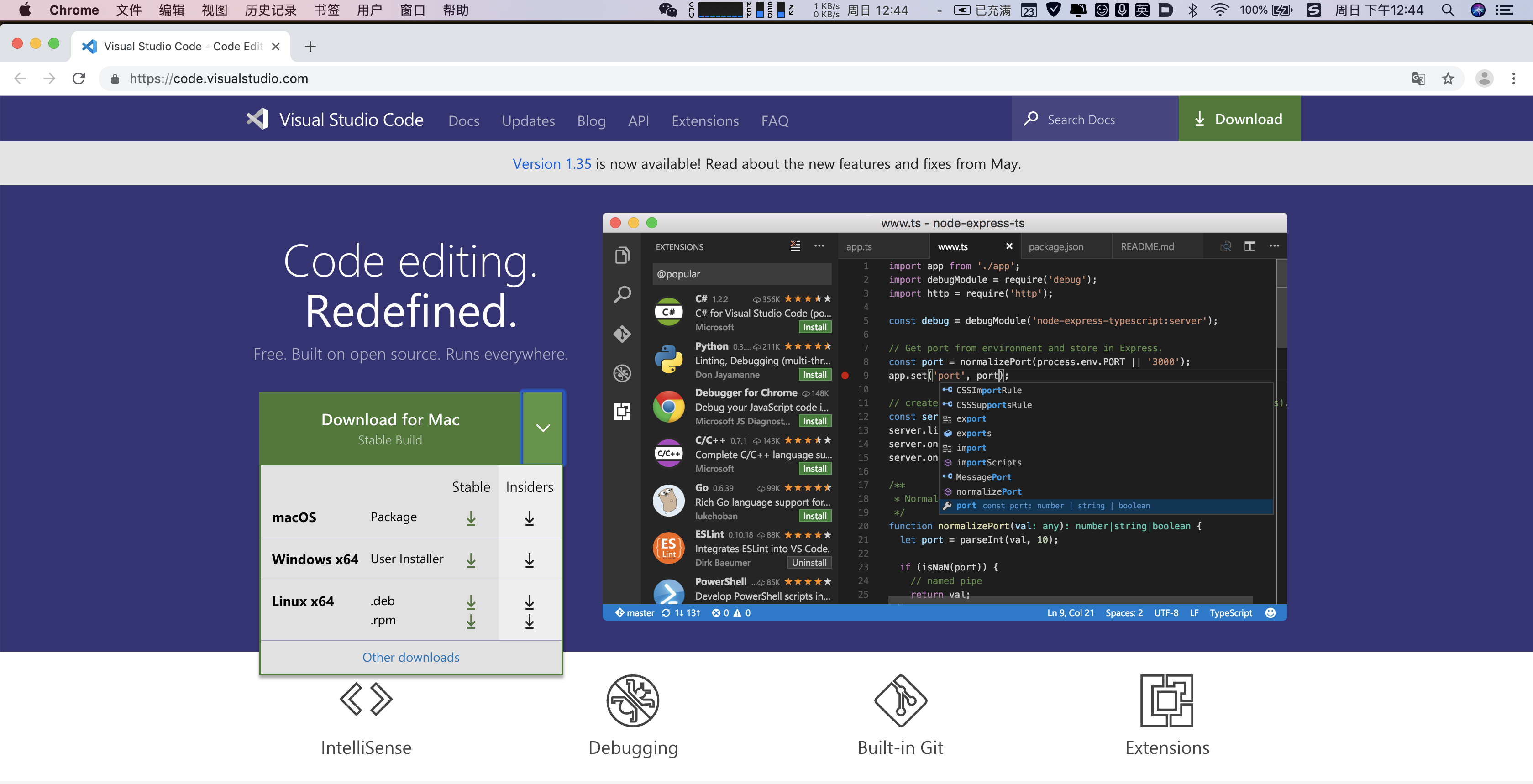The image size is (1533, 784).
Task: Click the Siri icon in menu bar
Action: coord(1478,10)
